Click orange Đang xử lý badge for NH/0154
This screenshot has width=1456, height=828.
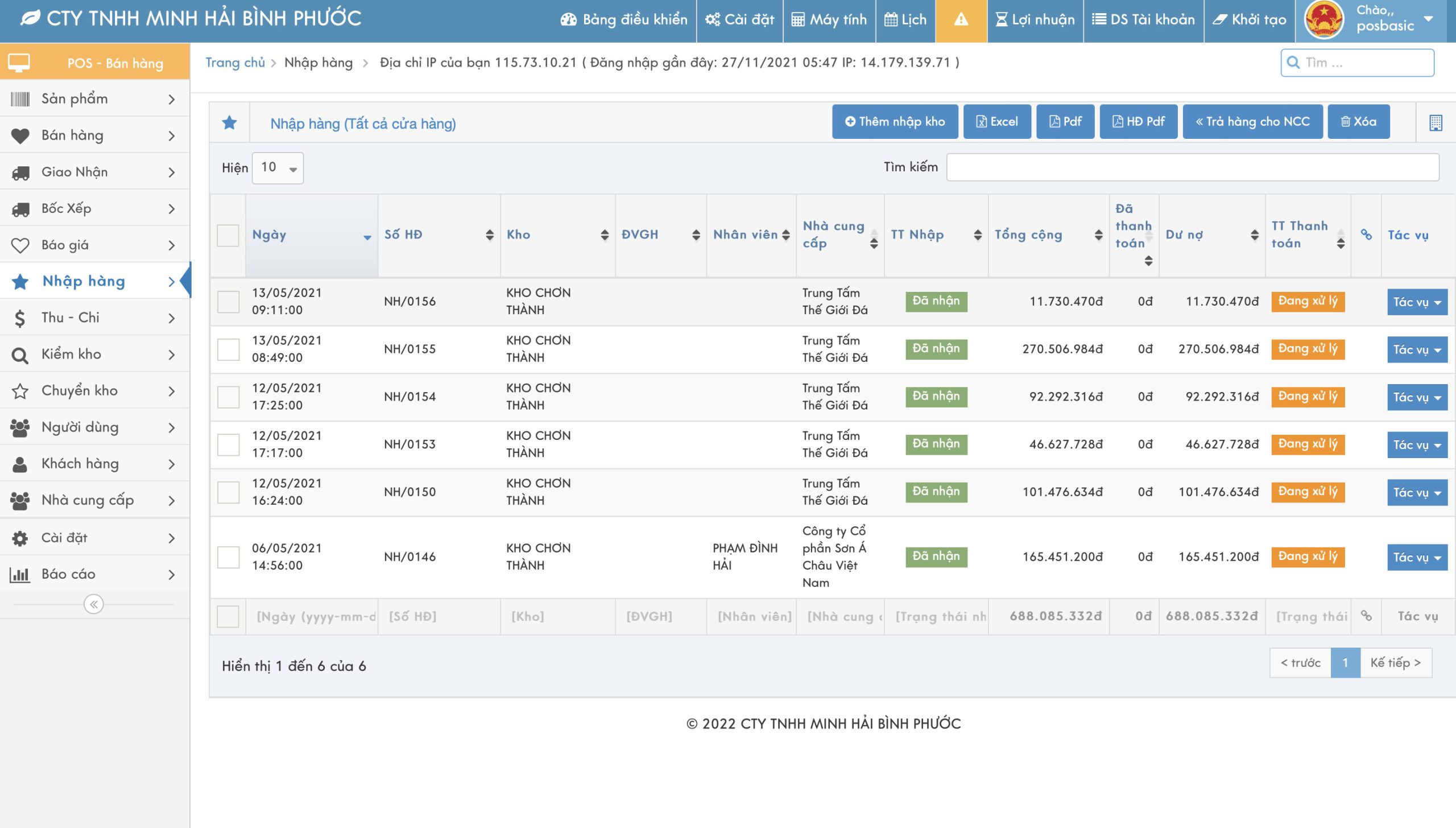1308,396
